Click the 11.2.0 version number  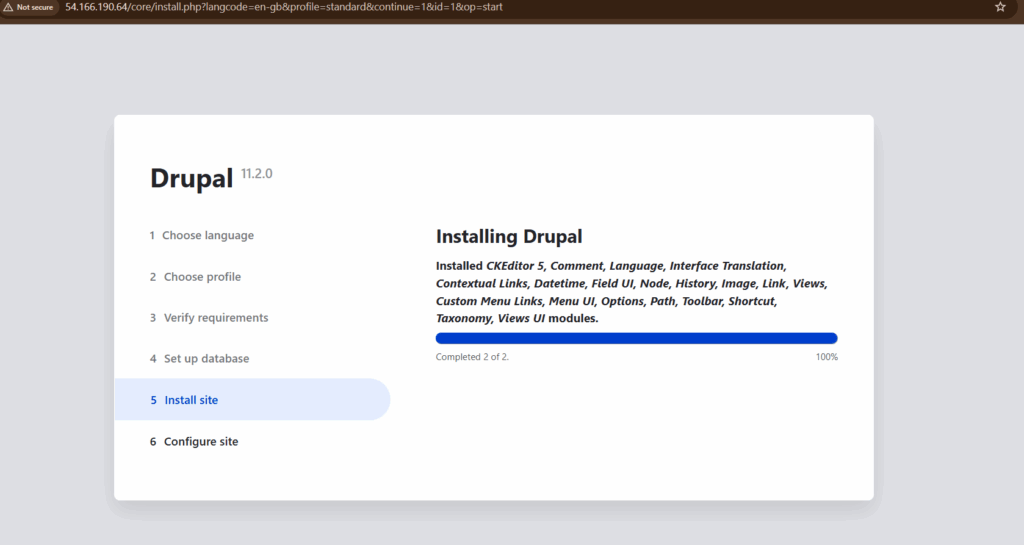click(257, 174)
